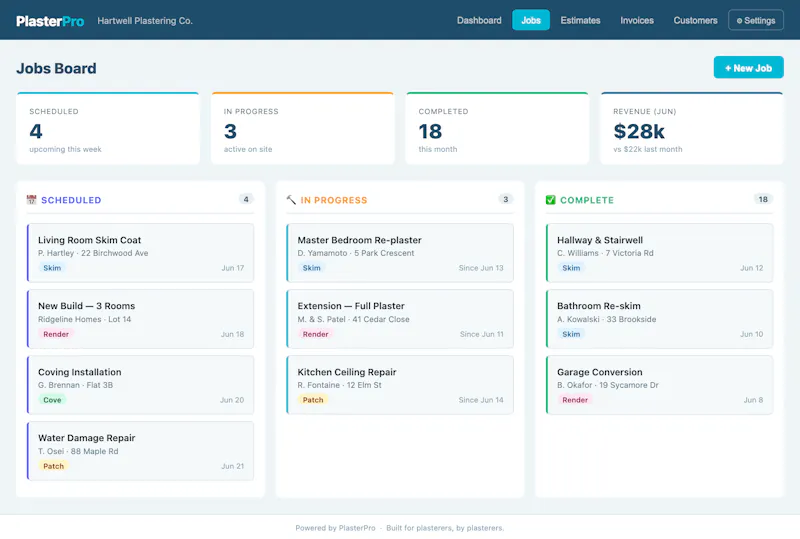Click the Cove tag on Coving Installation
800x539 pixels.
click(x=52, y=400)
